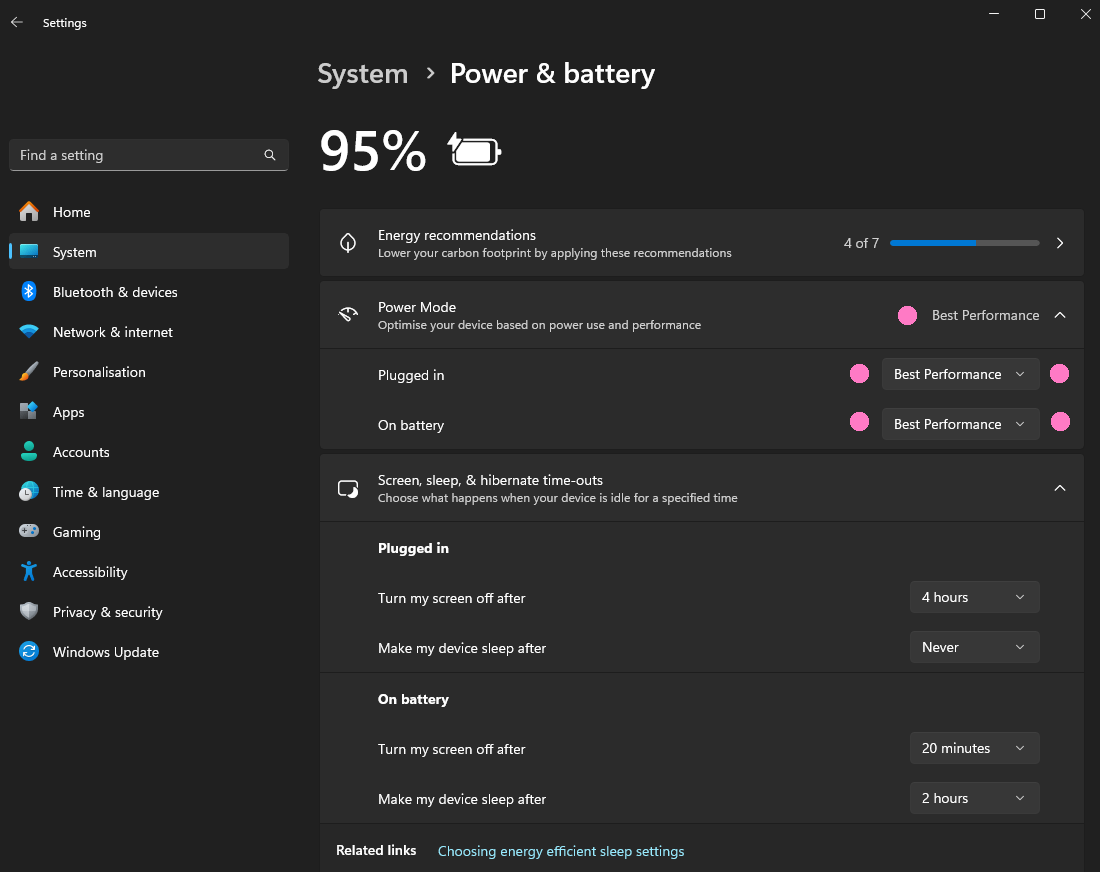Collapse the Power Mode section
The width and height of the screenshot is (1100, 872).
click(1060, 315)
